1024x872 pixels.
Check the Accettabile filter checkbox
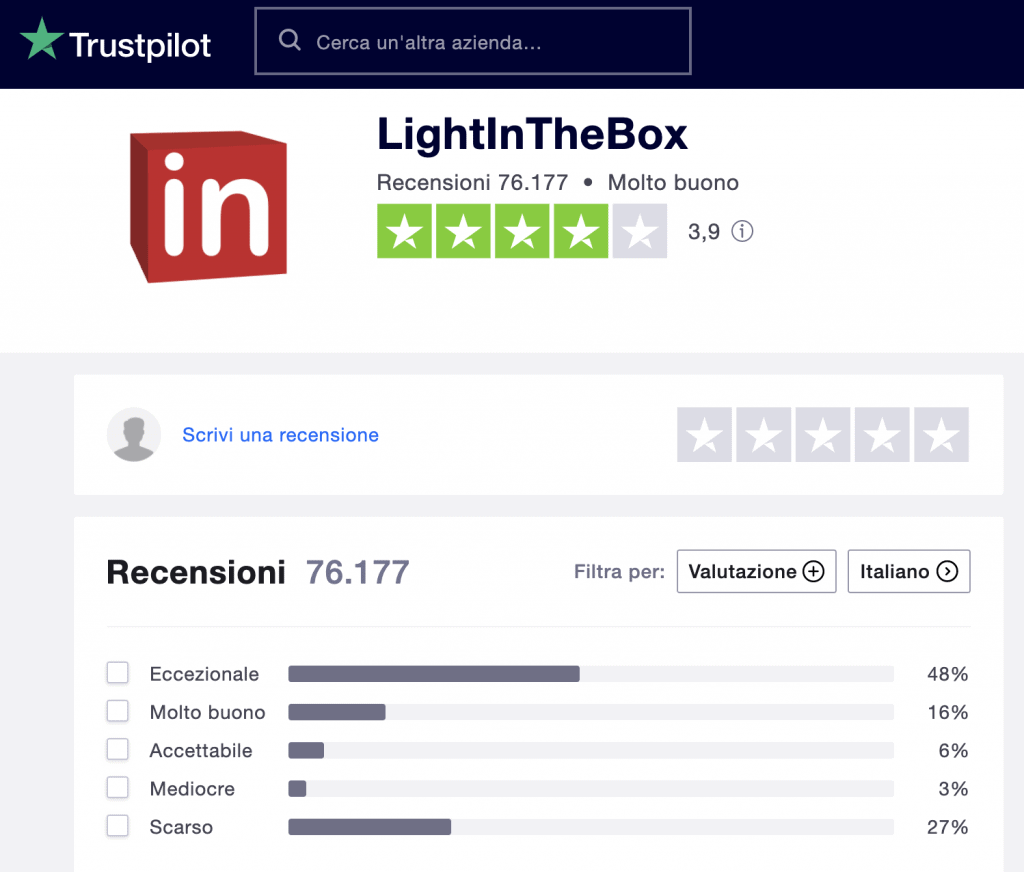(118, 749)
